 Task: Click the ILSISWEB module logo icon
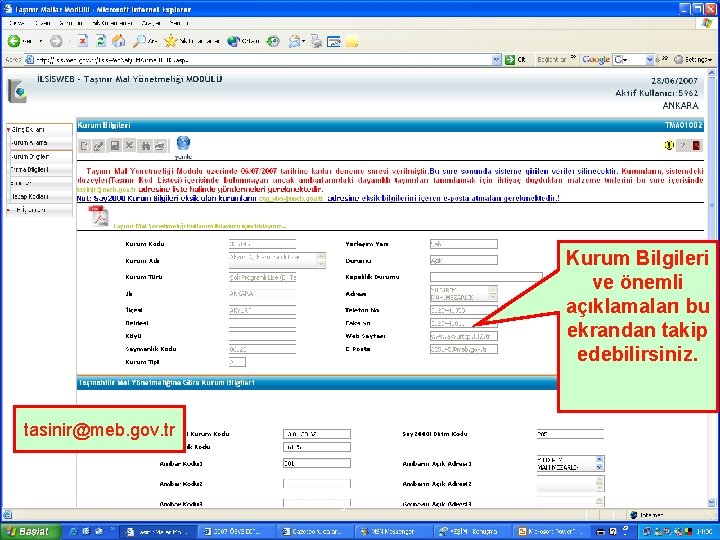pos(17,90)
